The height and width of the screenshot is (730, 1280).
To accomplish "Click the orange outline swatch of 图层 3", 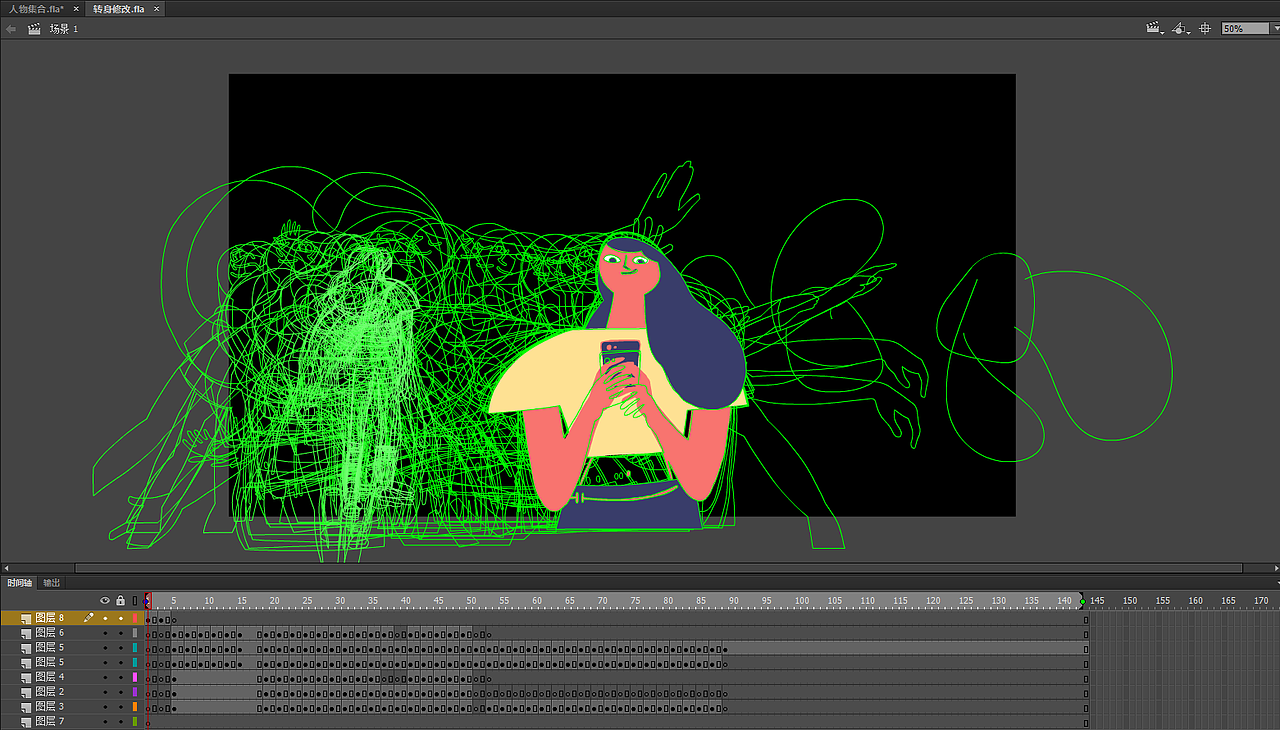I will [135, 707].
